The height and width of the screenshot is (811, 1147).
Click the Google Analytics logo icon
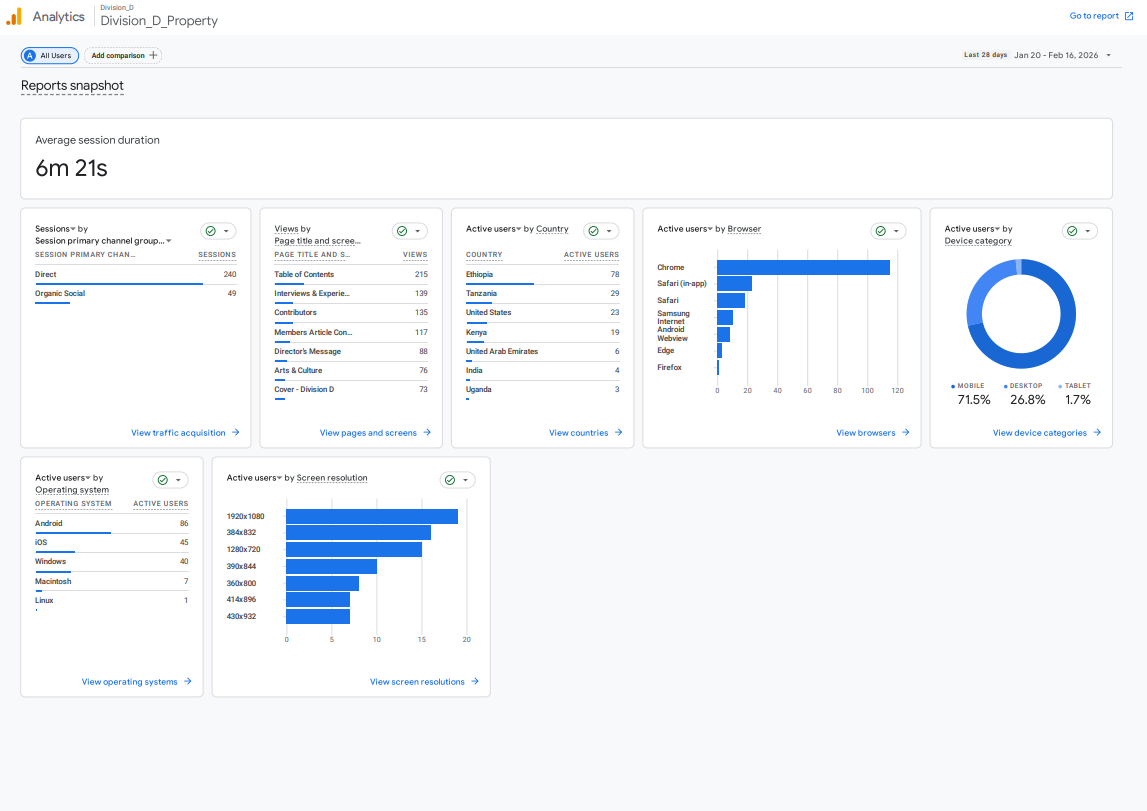(13, 16)
